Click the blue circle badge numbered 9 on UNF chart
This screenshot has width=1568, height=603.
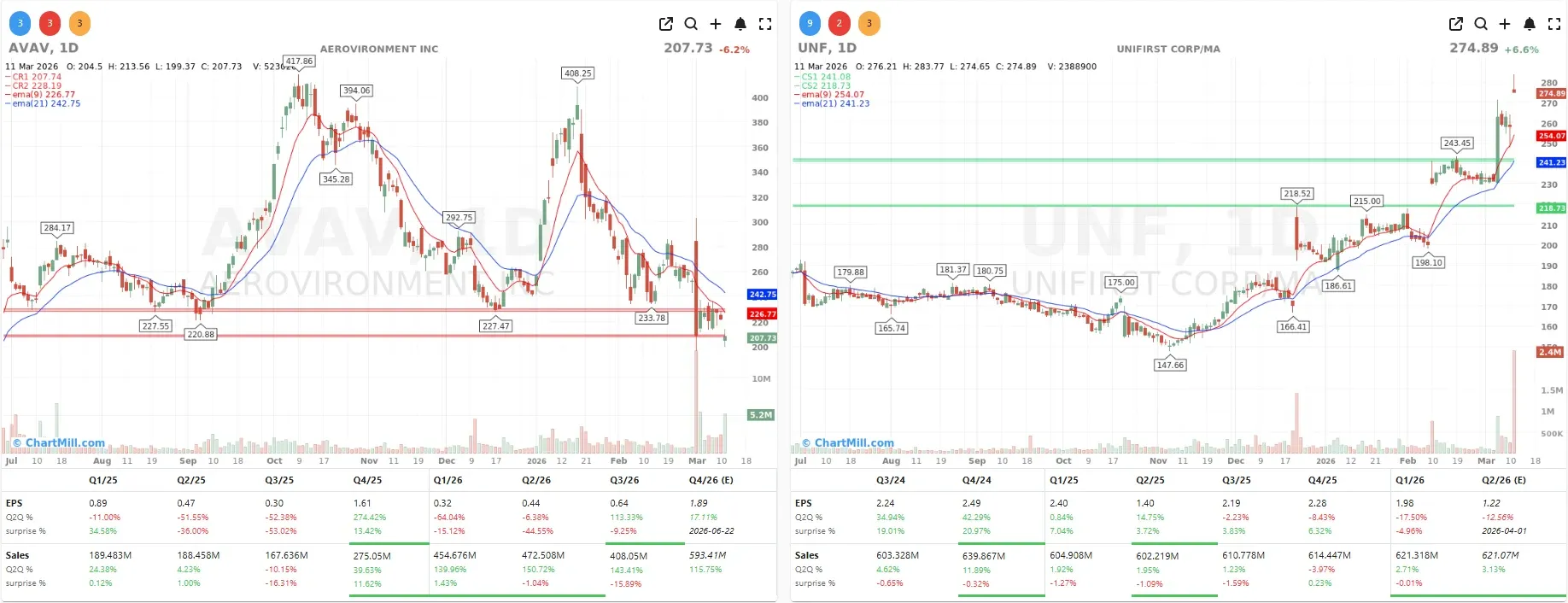(810, 24)
